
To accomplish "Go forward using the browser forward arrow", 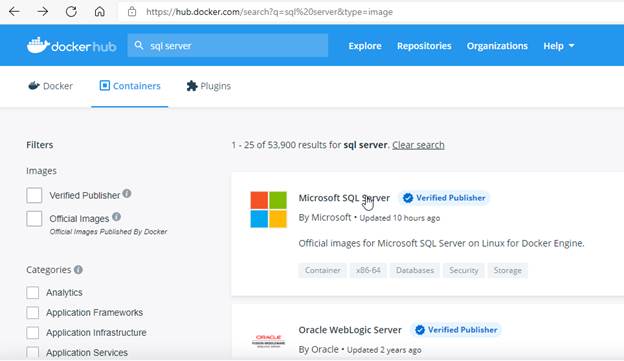I will (43, 12).
